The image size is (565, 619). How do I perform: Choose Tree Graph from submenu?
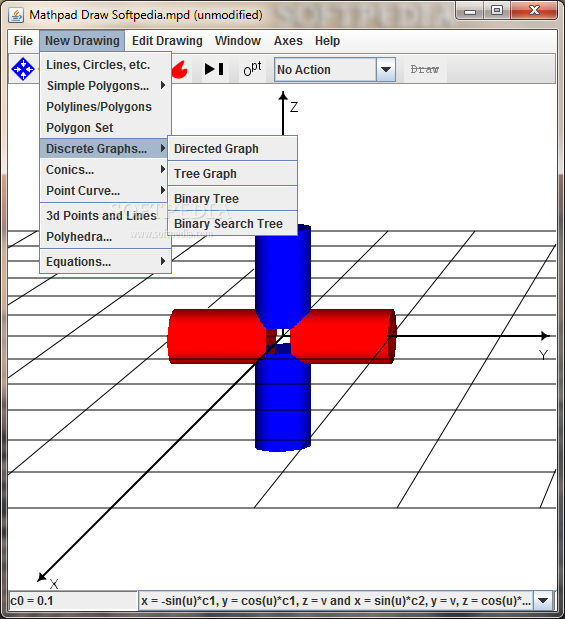click(233, 173)
